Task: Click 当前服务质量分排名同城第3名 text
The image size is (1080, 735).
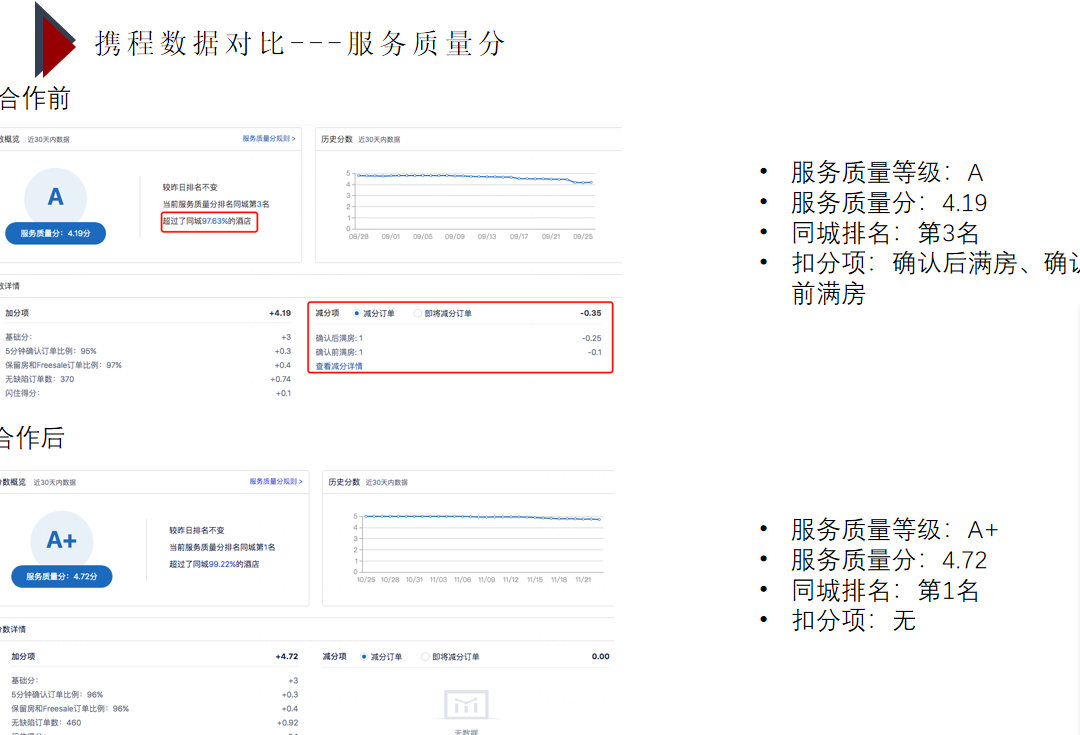Action: pos(216,204)
